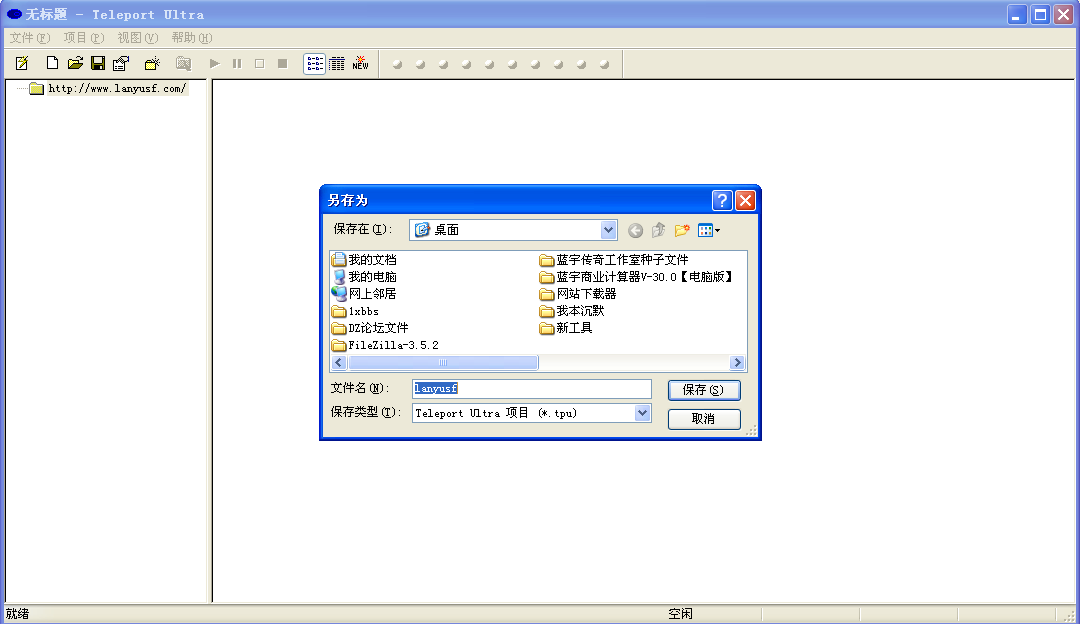Go up one folder level in dialog
Image resolution: width=1080 pixels, height=624 pixels.
point(658,230)
